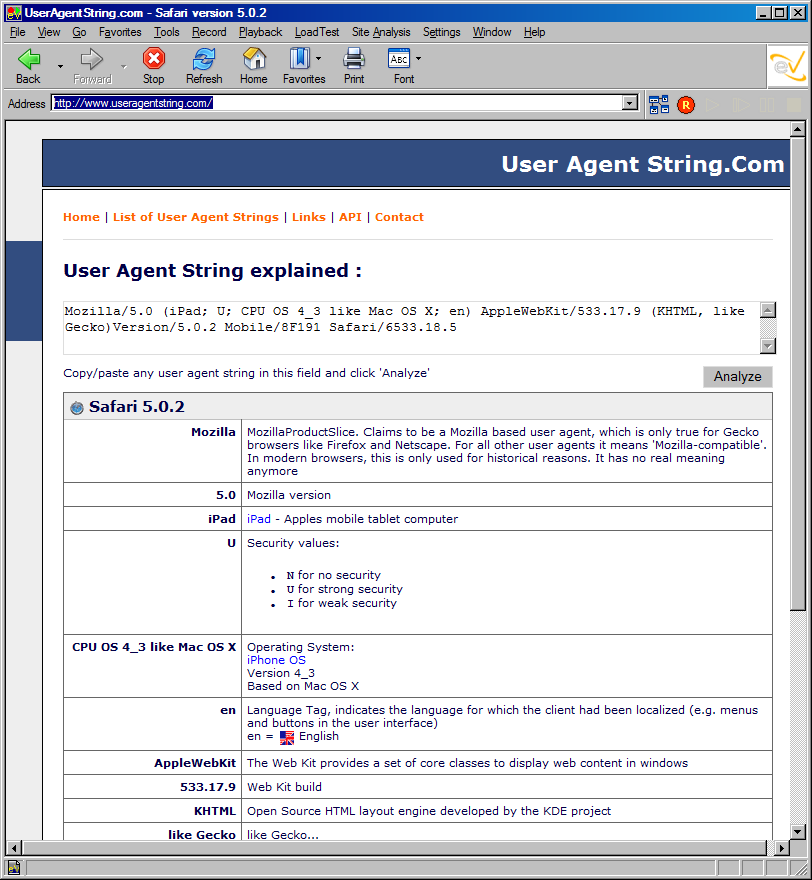Click the text area's scroll down arrow

pyautogui.click(x=768, y=346)
